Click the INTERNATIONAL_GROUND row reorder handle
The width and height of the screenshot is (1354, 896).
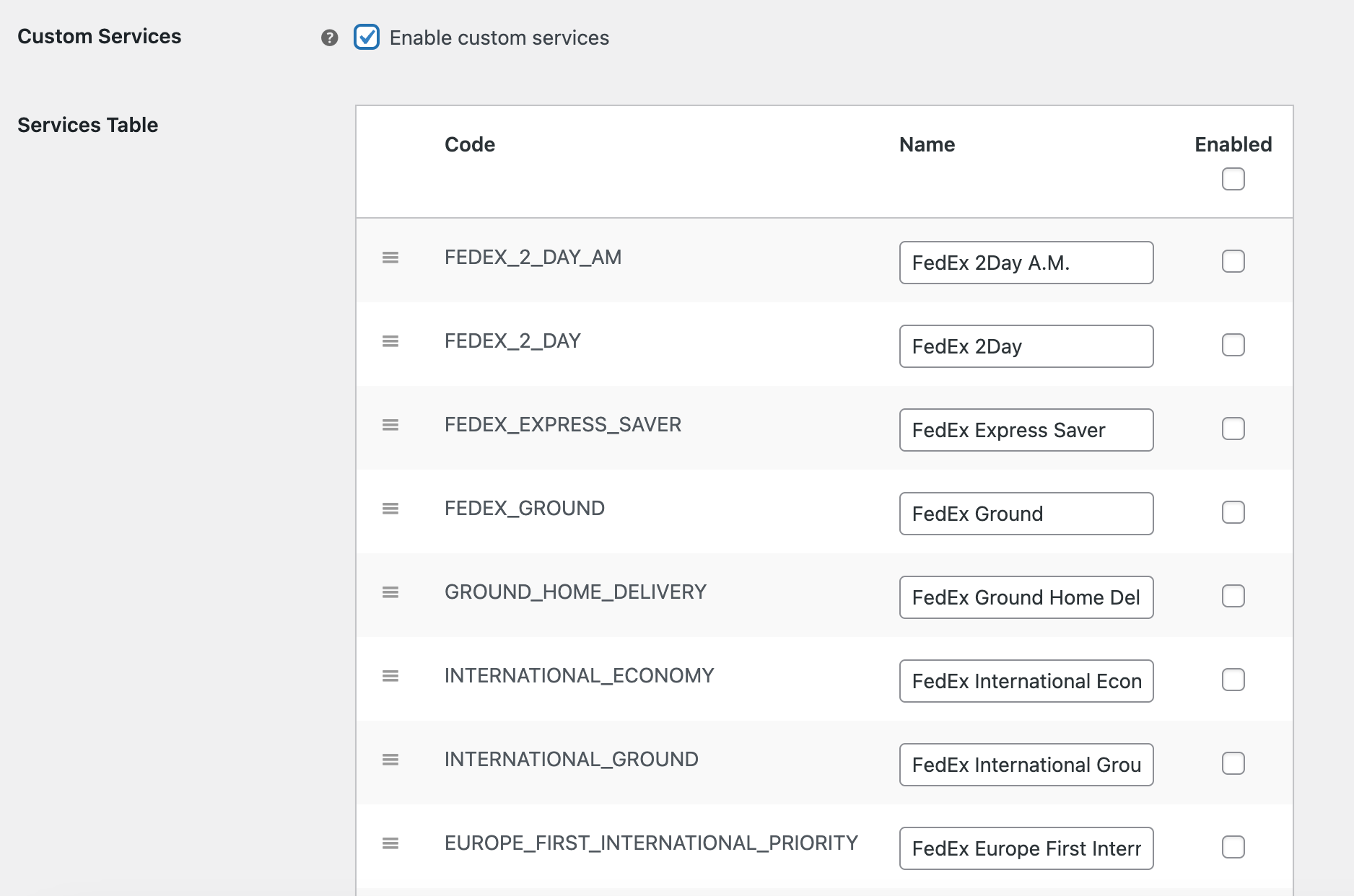(390, 760)
